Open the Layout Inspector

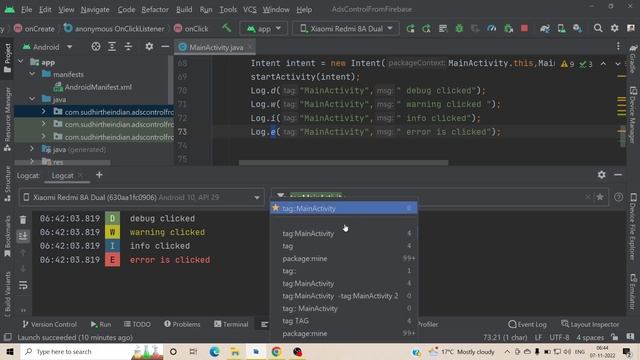590,324
